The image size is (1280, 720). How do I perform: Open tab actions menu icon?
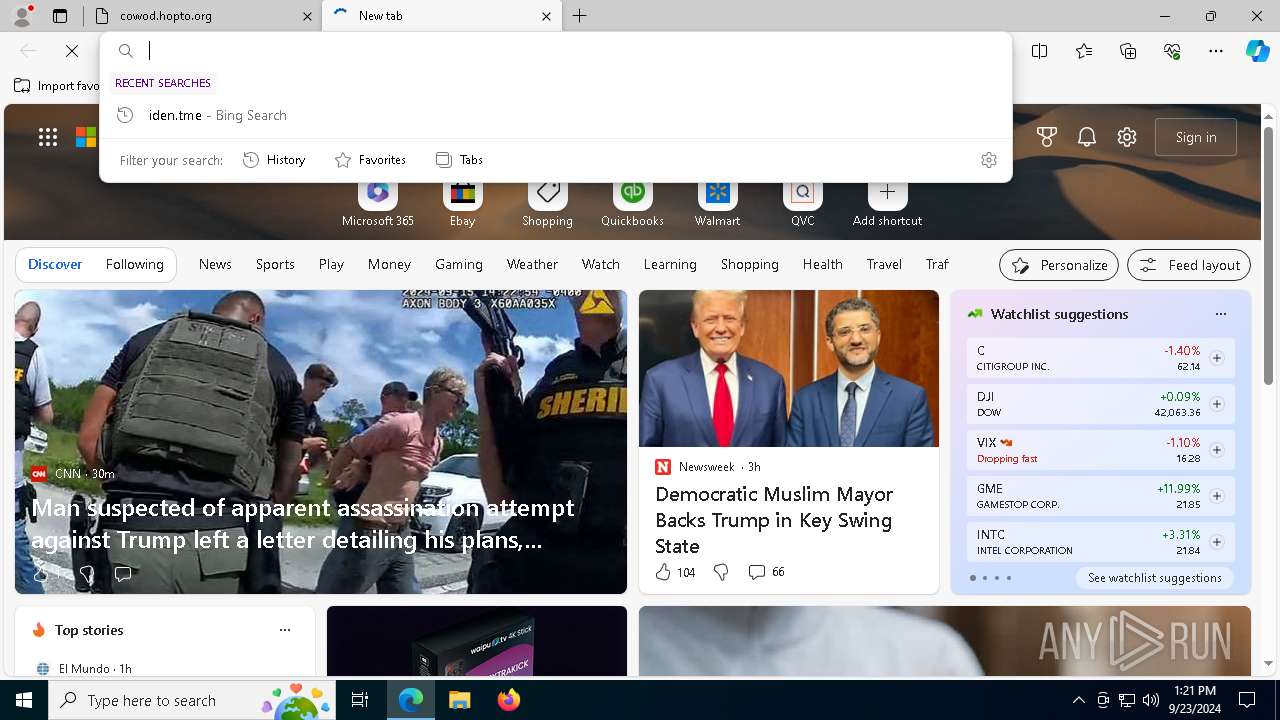[60, 16]
